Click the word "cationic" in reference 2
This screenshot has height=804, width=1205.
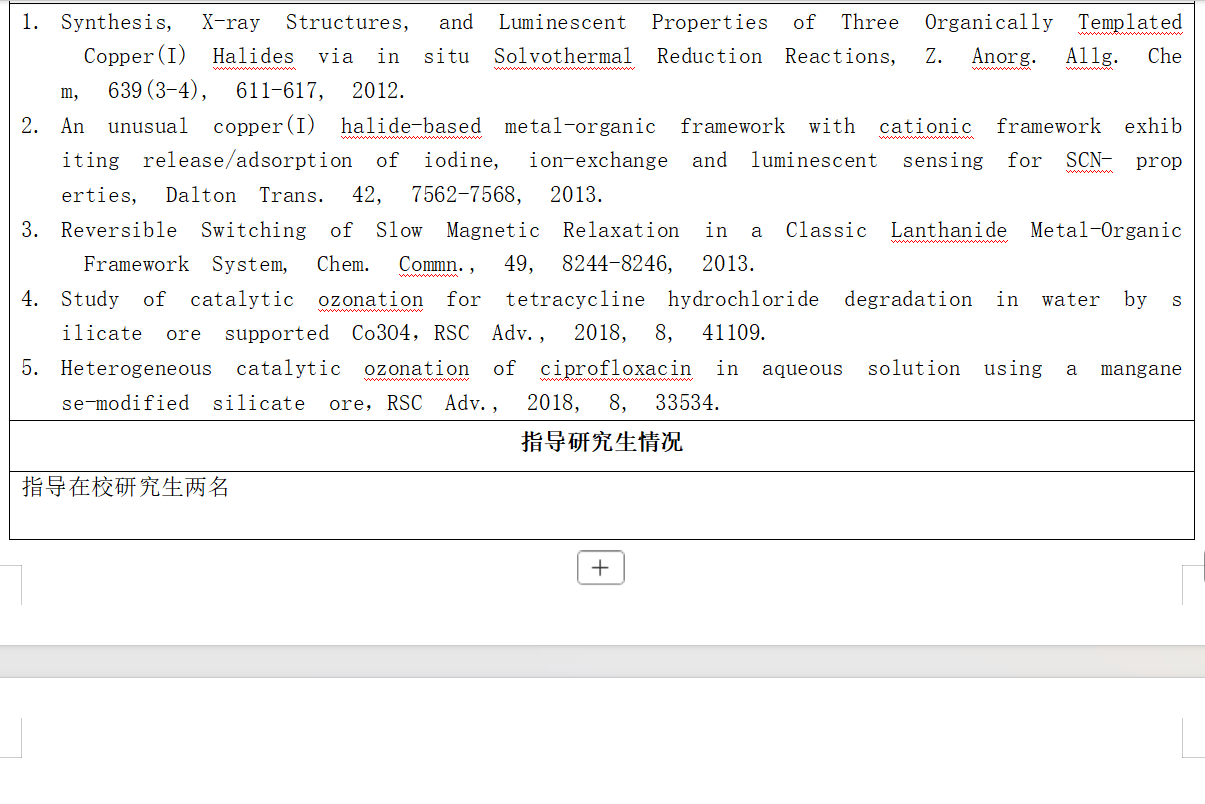(925, 126)
